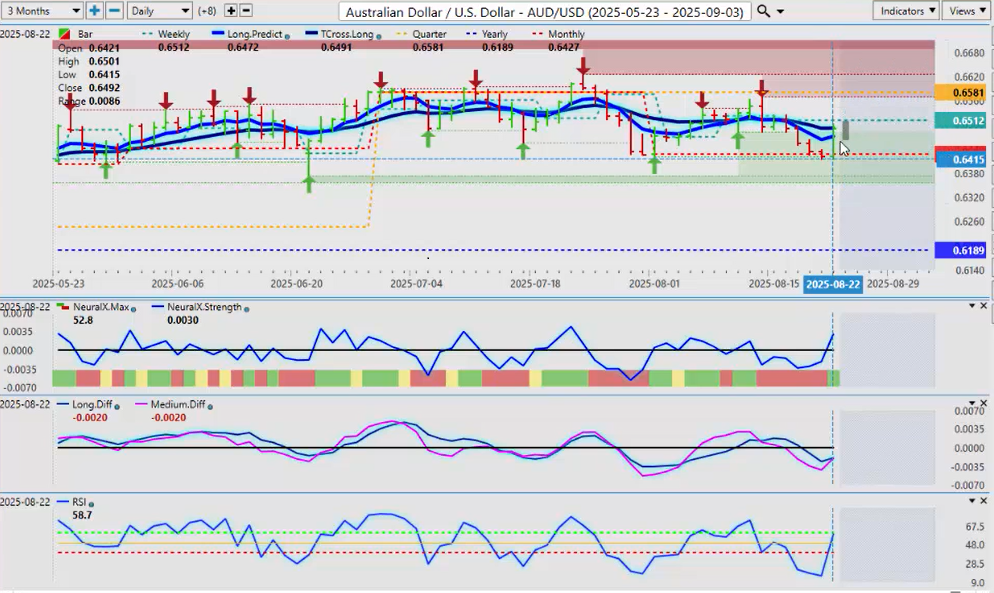This screenshot has width=994, height=593.
Task: Click the 0.6581 orange price label
Action: coord(961,93)
